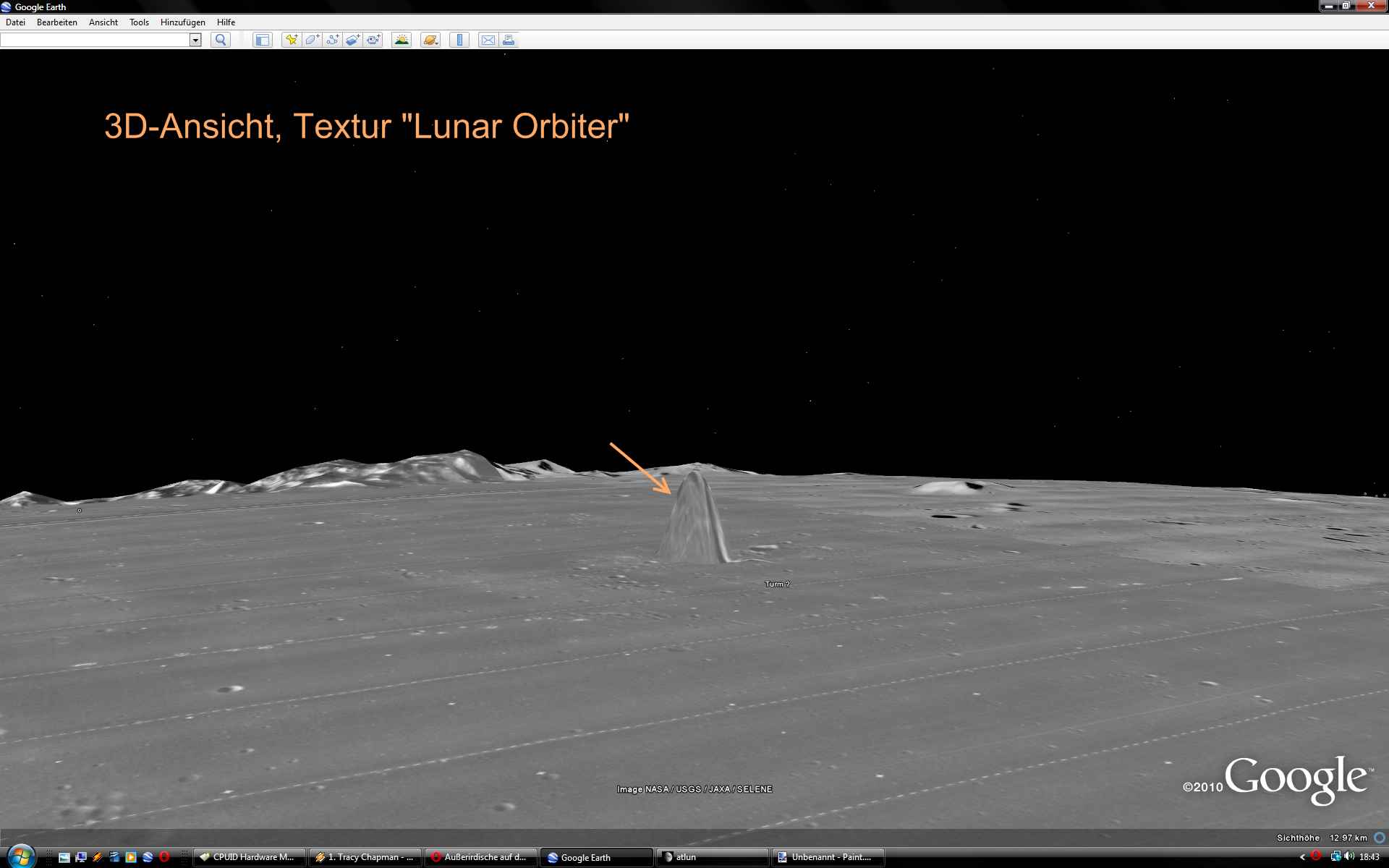Image resolution: width=1389 pixels, height=868 pixels.
Task: Focus the search input field
Action: 95,40
